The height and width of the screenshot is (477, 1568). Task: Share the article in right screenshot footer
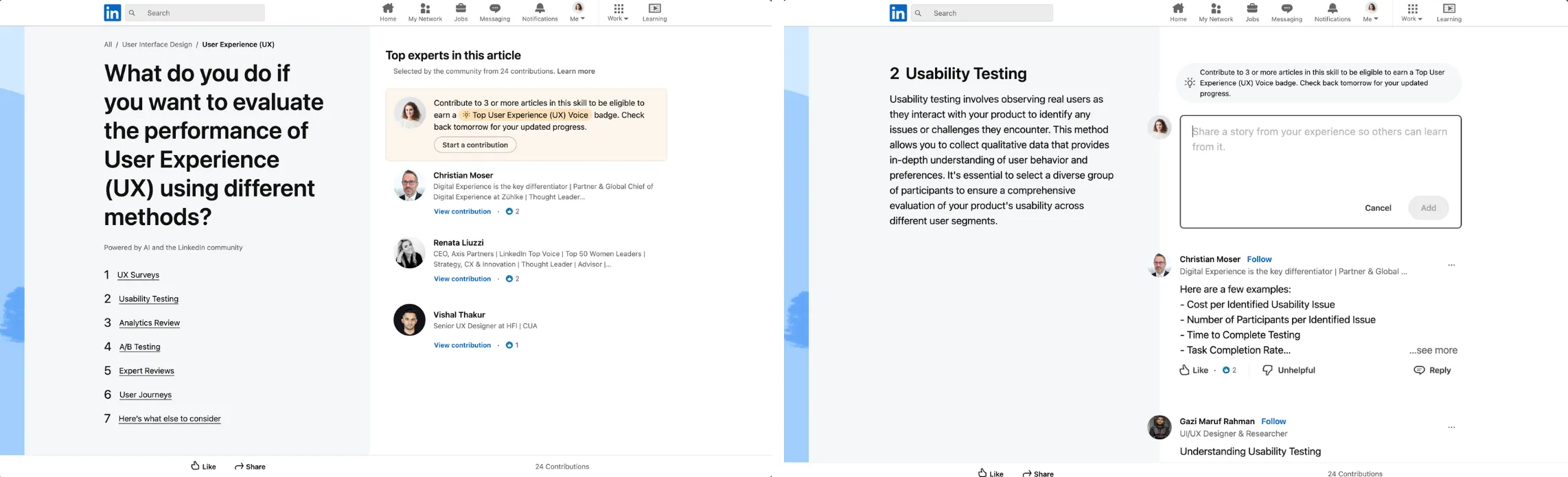[1037, 473]
